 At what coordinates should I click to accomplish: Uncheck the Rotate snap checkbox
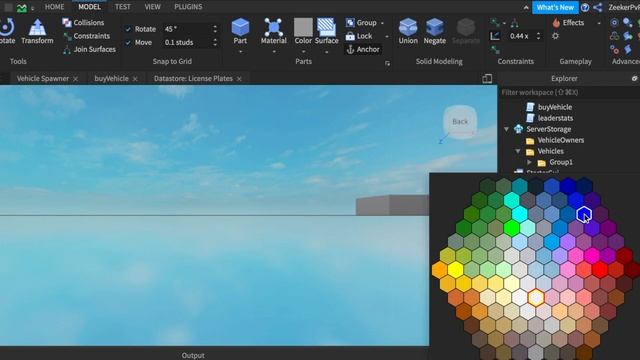click(x=128, y=29)
